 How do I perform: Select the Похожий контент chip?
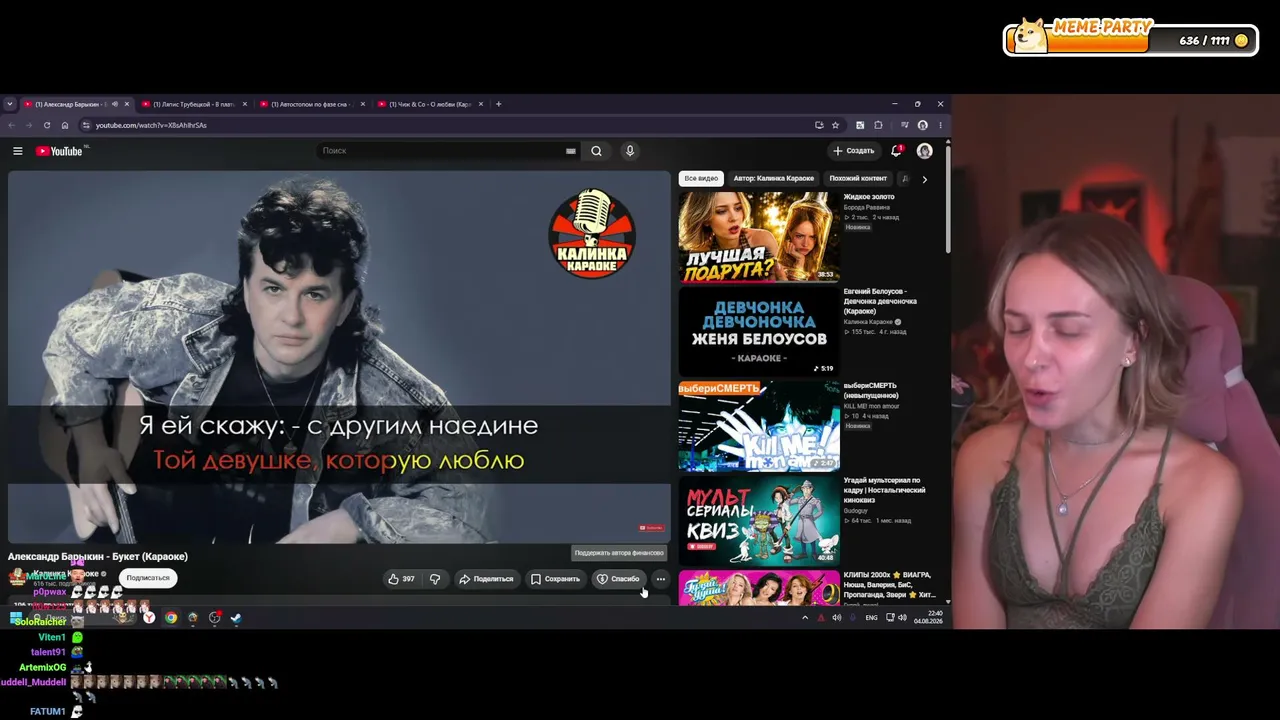pyautogui.click(x=858, y=179)
